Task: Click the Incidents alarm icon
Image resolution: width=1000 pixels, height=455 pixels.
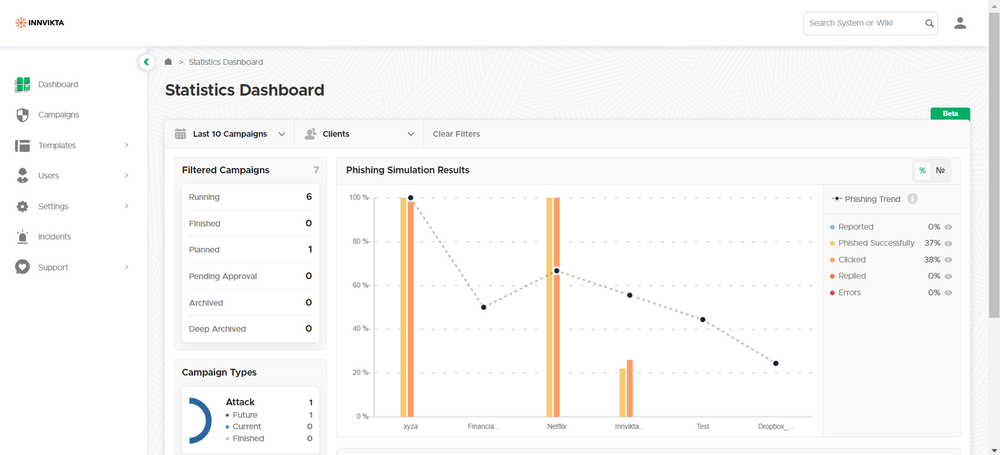Action: point(22,237)
